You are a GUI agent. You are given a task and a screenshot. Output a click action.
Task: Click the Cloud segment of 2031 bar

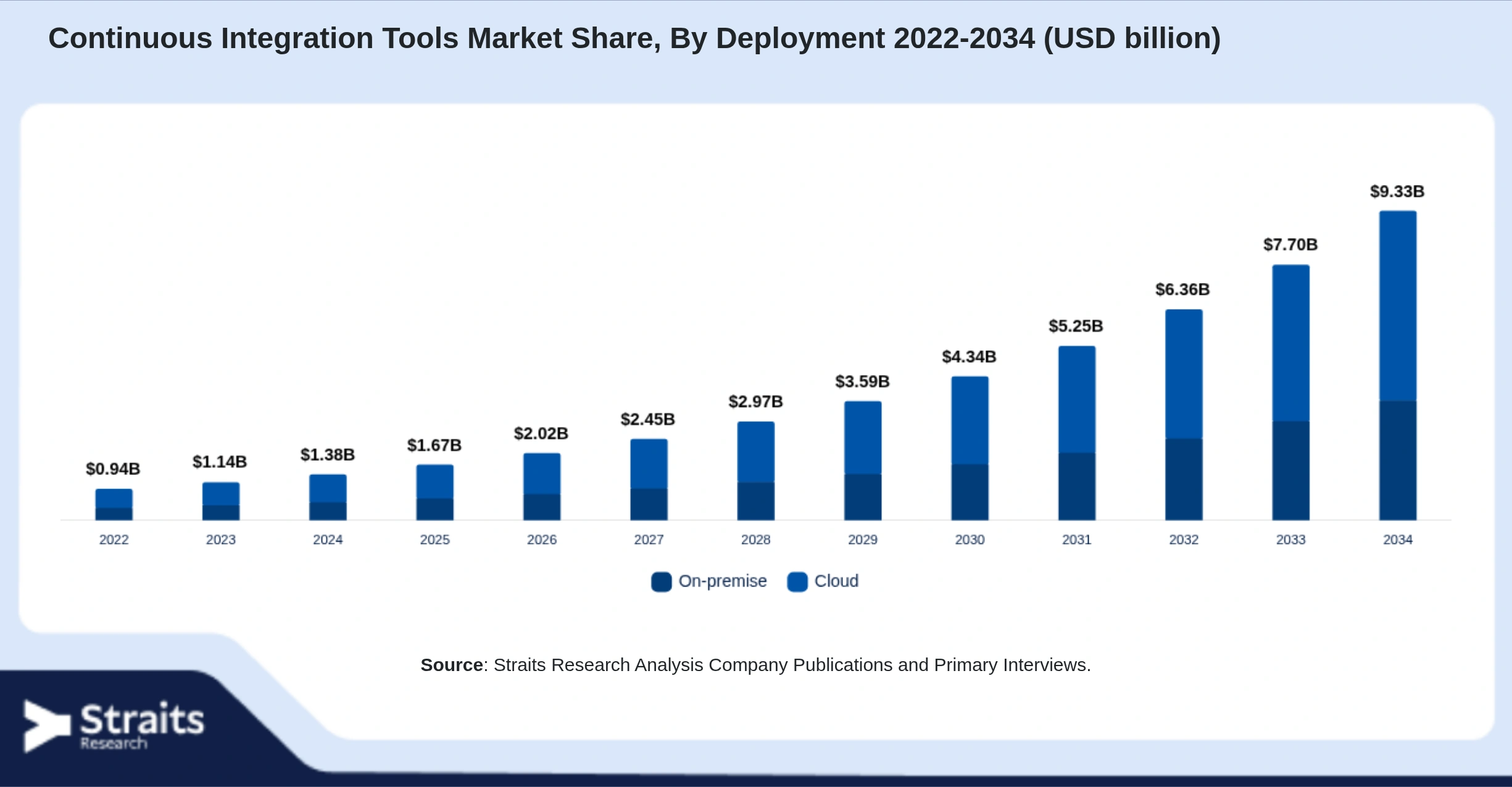[x=1077, y=400]
